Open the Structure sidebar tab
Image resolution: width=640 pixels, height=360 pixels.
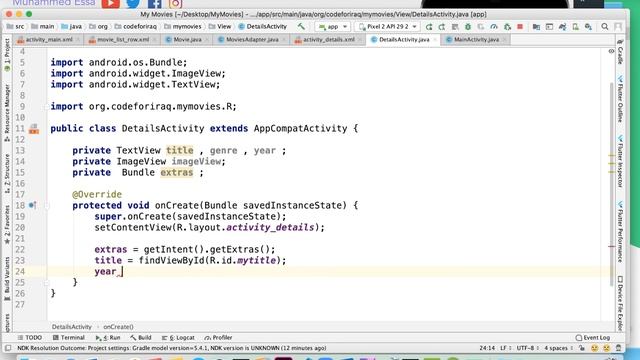click(x=7, y=173)
